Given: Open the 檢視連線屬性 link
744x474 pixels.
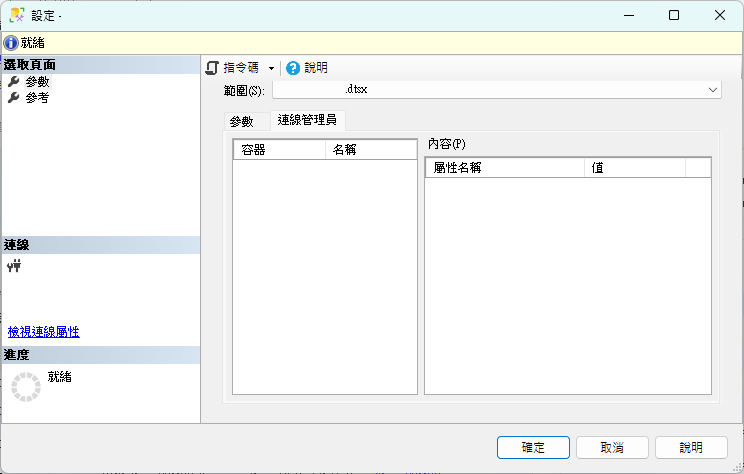Looking at the screenshot, I should (x=44, y=332).
